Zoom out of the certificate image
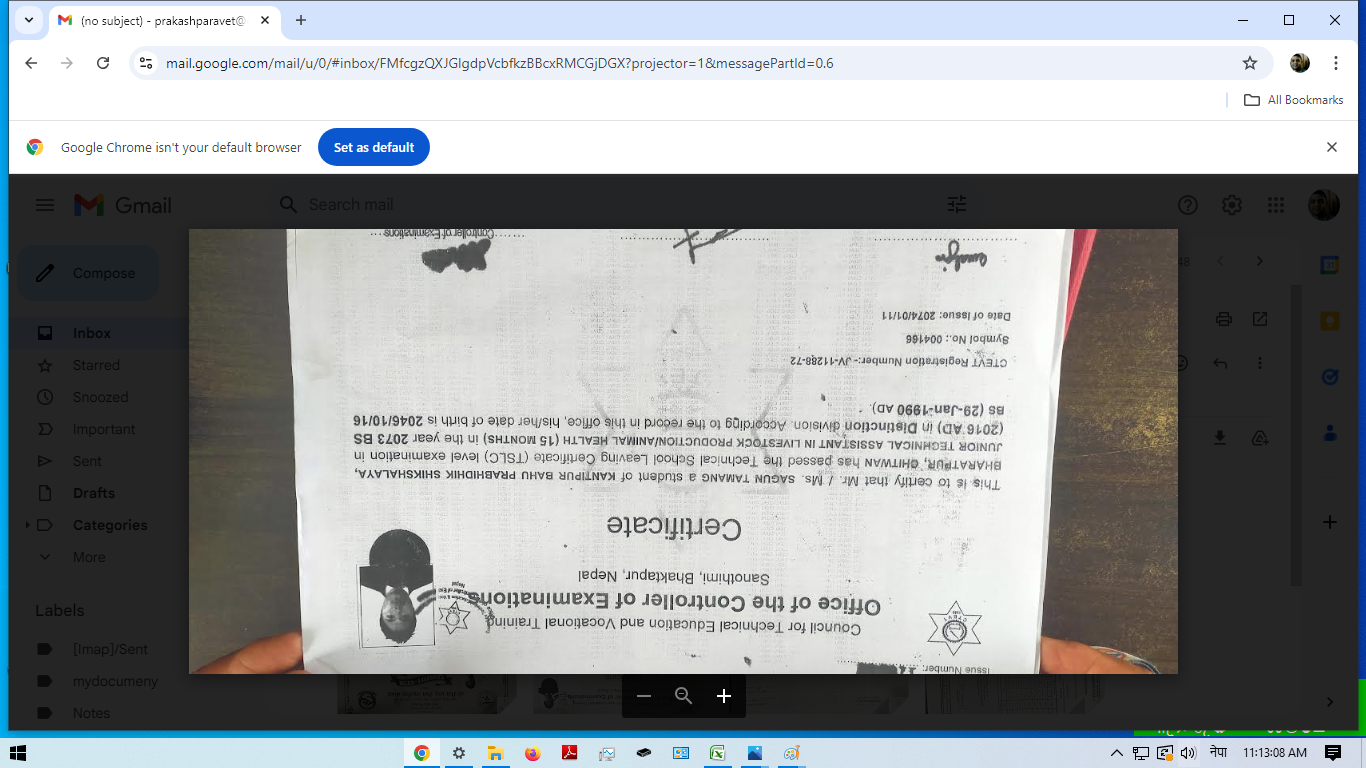The height and width of the screenshot is (768, 1366). [x=644, y=696]
